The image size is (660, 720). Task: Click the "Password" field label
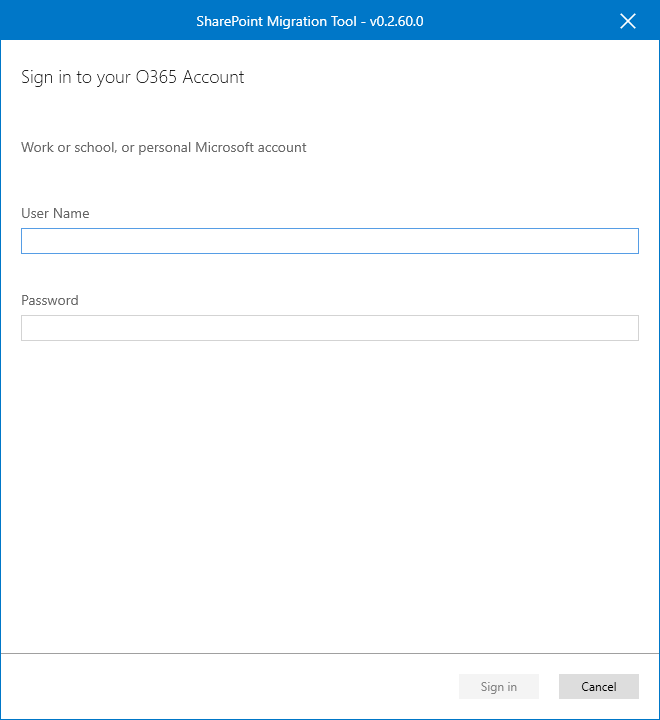(x=50, y=300)
